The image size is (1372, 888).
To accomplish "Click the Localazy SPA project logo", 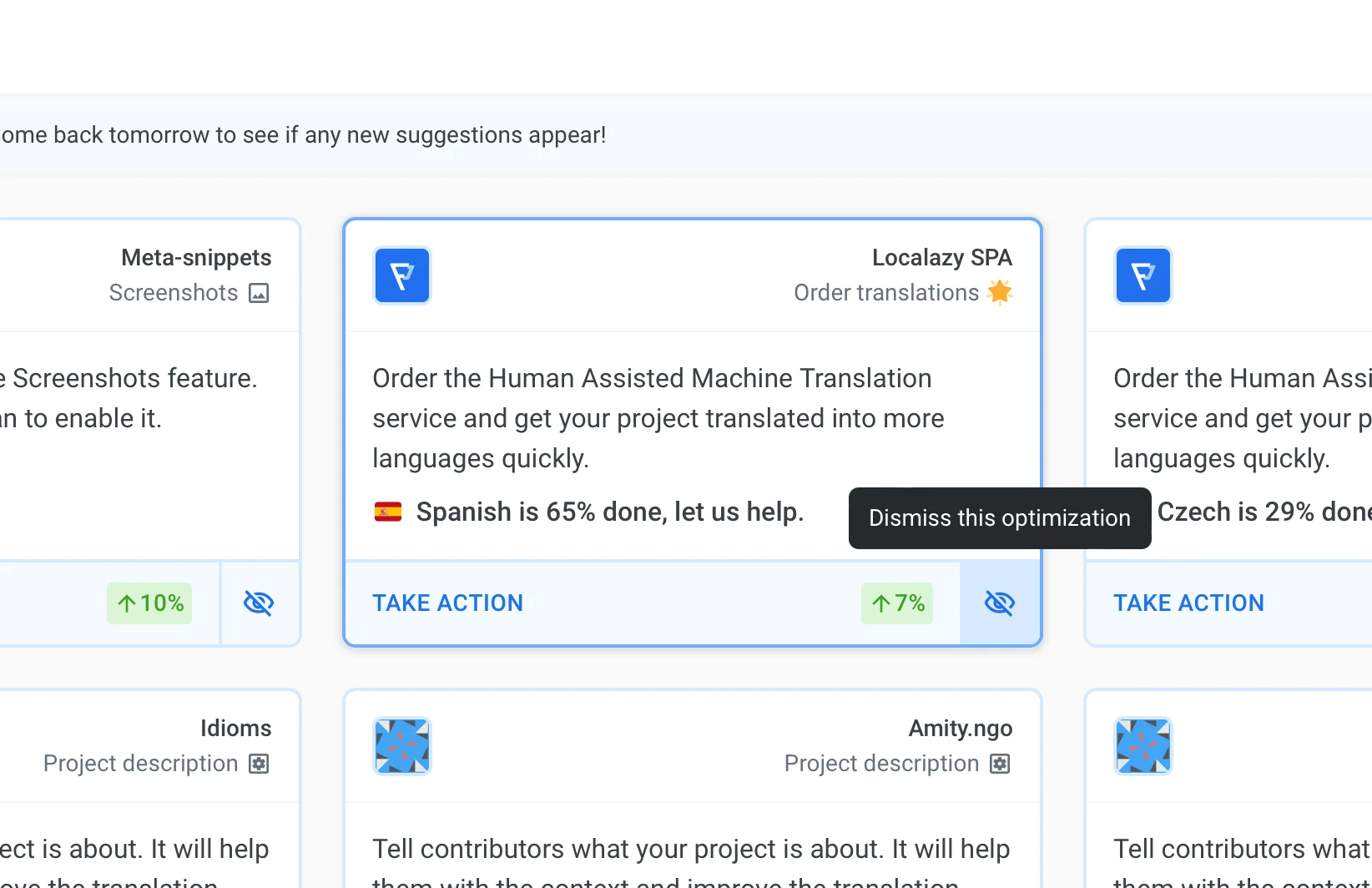I will pyautogui.click(x=401, y=275).
